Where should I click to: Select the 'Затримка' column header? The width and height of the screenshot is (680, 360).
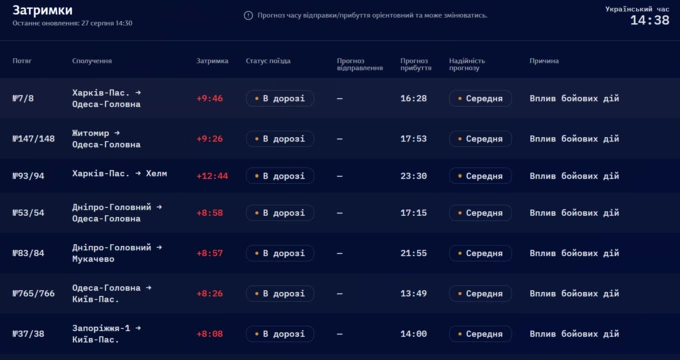[212, 61]
